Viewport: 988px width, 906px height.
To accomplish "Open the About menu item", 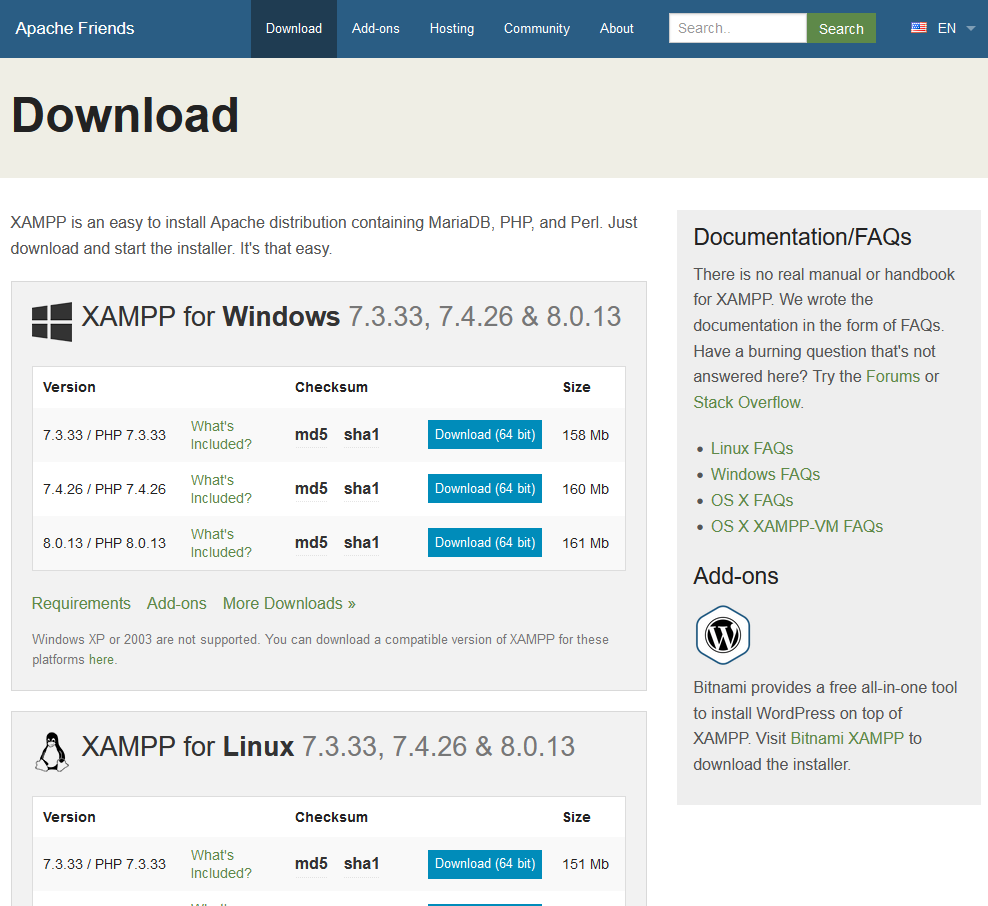I will click(x=616, y=28).
